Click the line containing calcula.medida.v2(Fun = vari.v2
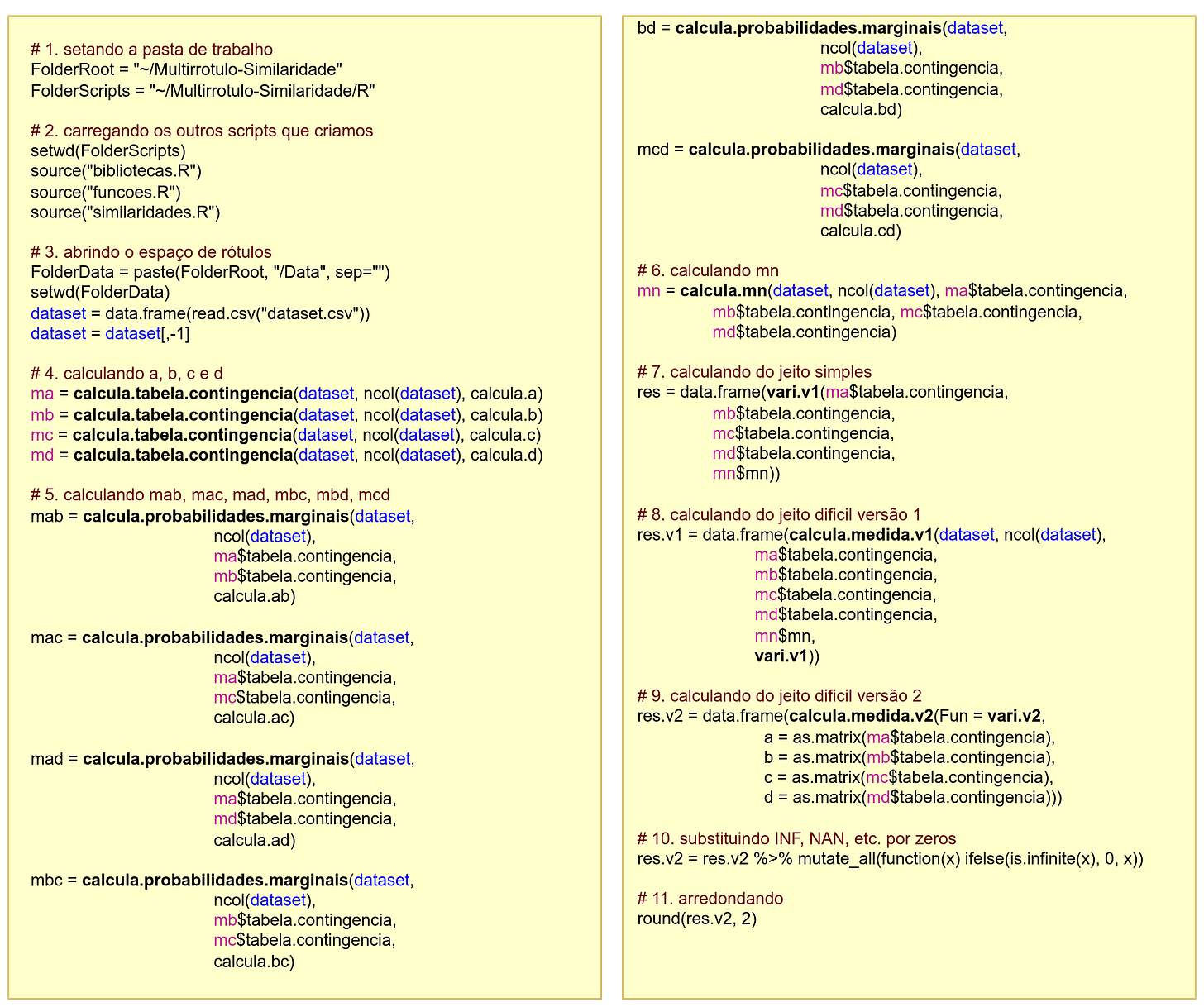Image resolution: width=1204 pixels, height=1007 pixels. pyautogui.click(x=843, y=716)
